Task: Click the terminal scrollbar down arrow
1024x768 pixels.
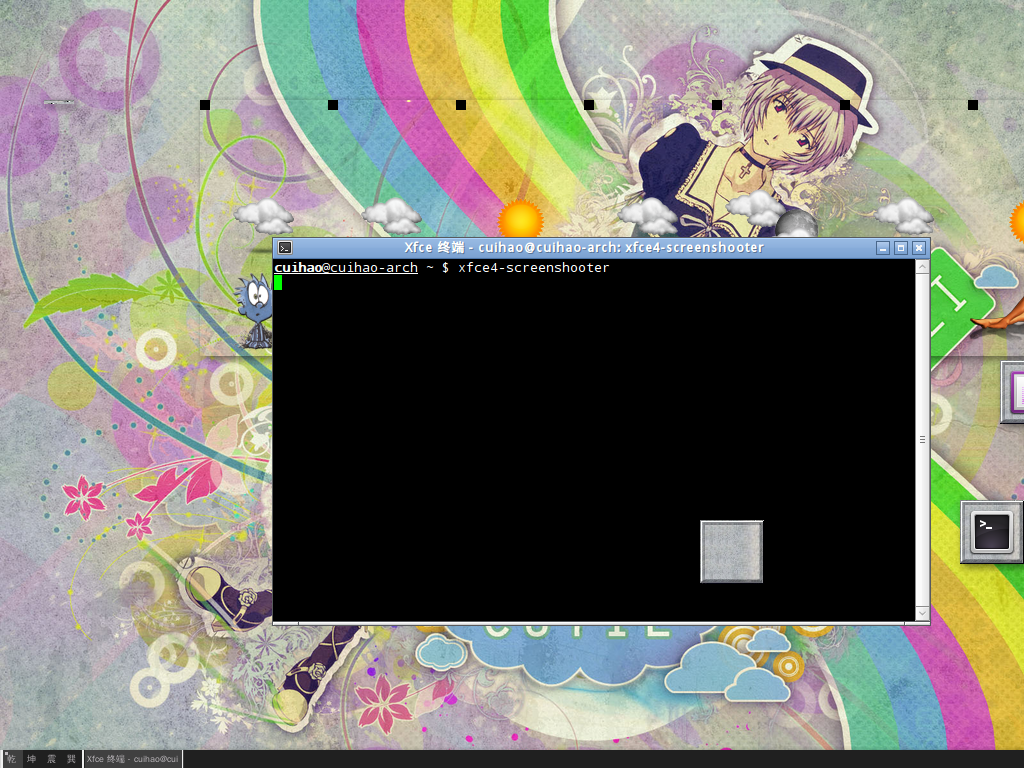Action: [x=922, y=613]
